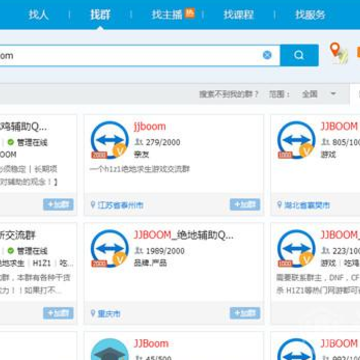Switch to the 找人 tab

click(x=38, y=15)
